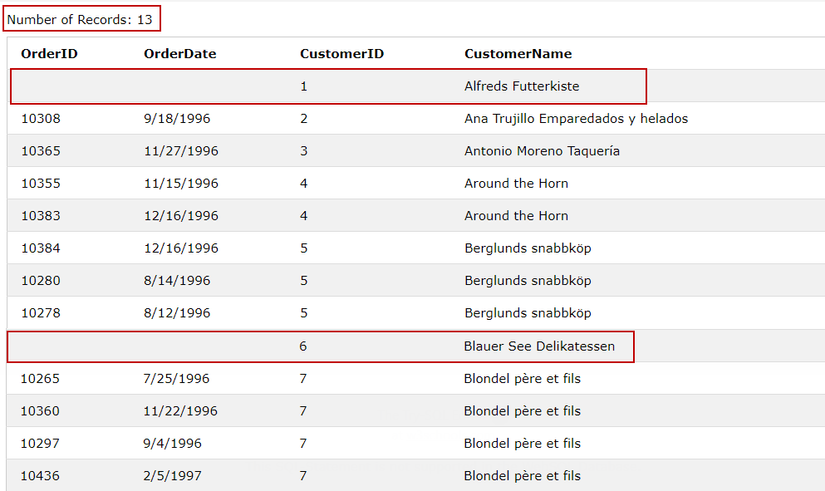Click the Number of Records text

[x=81, y=20]
